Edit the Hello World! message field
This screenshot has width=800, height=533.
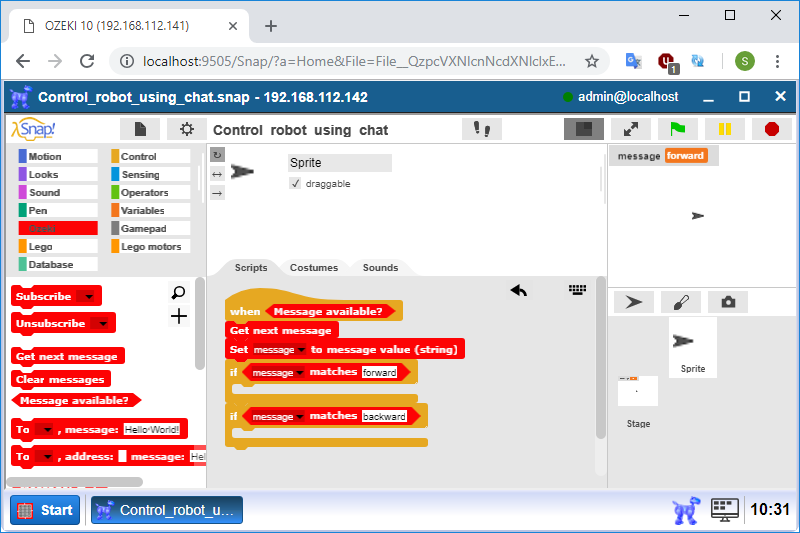pyautogui.click(x=152, y=429)
